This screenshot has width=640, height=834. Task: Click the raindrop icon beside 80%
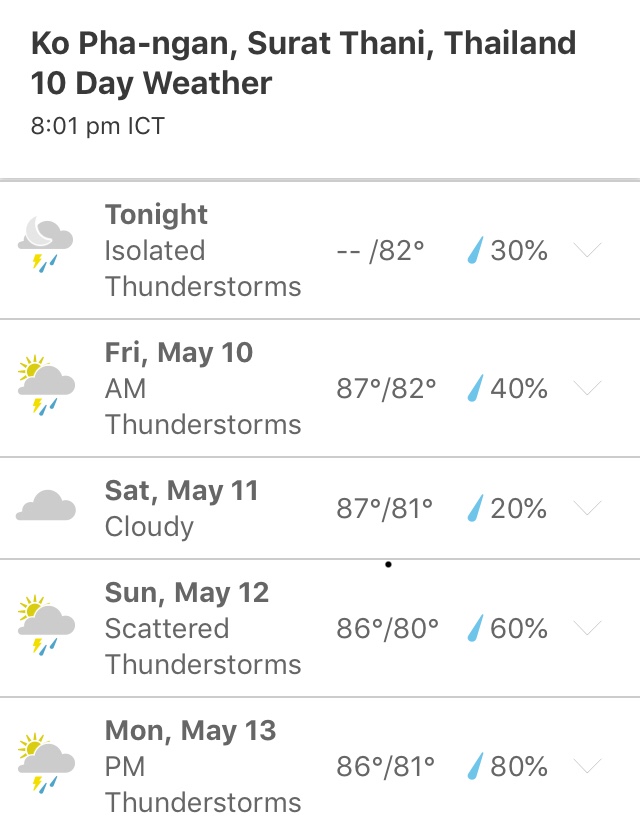(x=475, y=766)
